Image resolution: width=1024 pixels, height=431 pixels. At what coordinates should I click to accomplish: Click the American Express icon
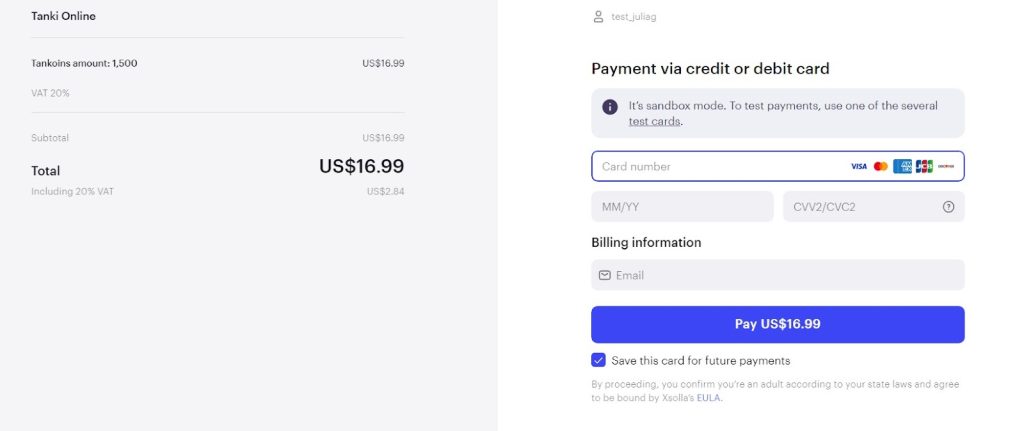coord(903,167)
